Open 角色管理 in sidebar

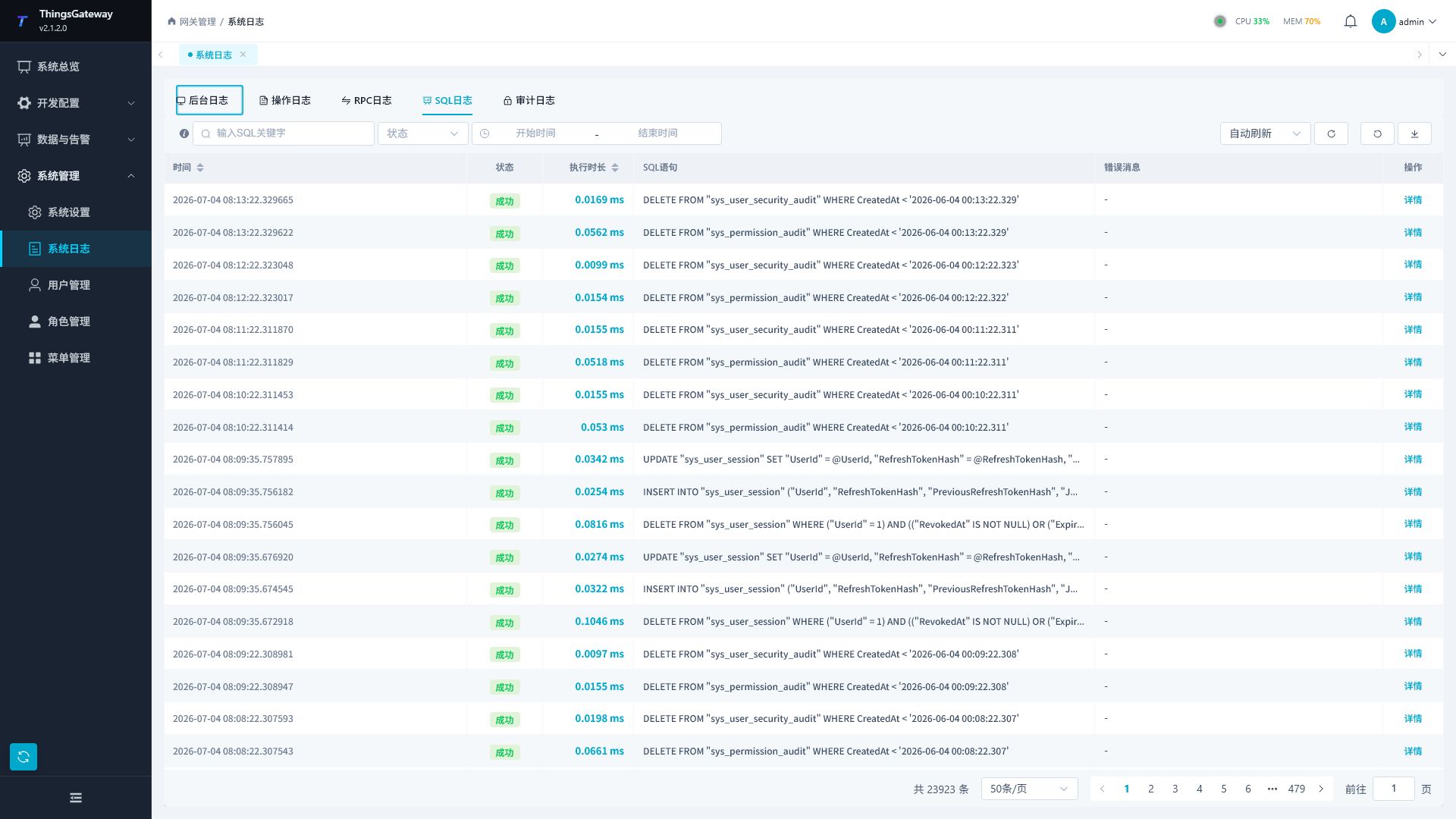pos(76,322)
